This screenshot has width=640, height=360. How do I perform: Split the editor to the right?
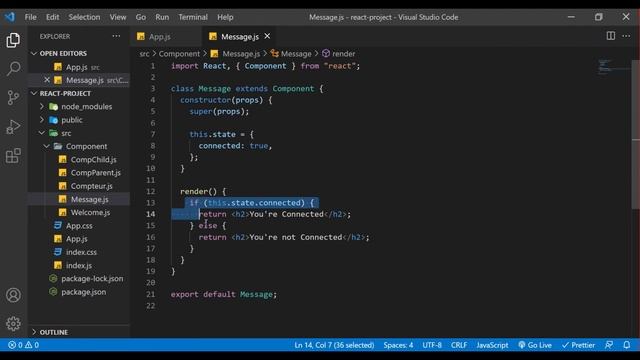point(611,36)
